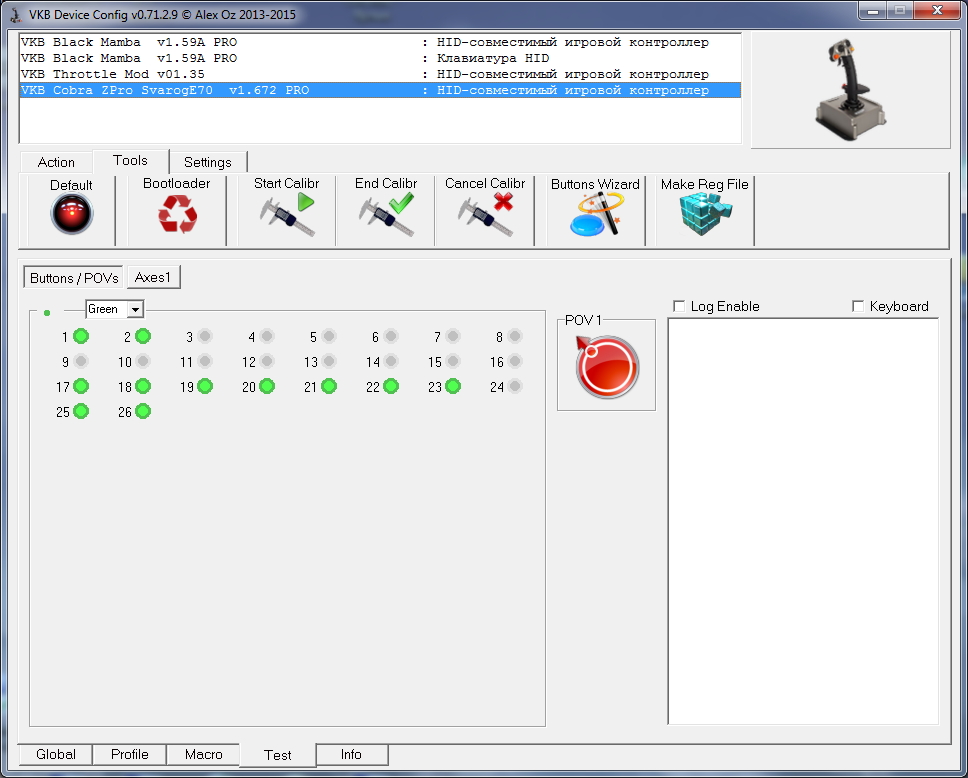Viewport: 968px width, 778px height.
Task: Switch to the Axes1 panel
Action: (x=153, y=277)
